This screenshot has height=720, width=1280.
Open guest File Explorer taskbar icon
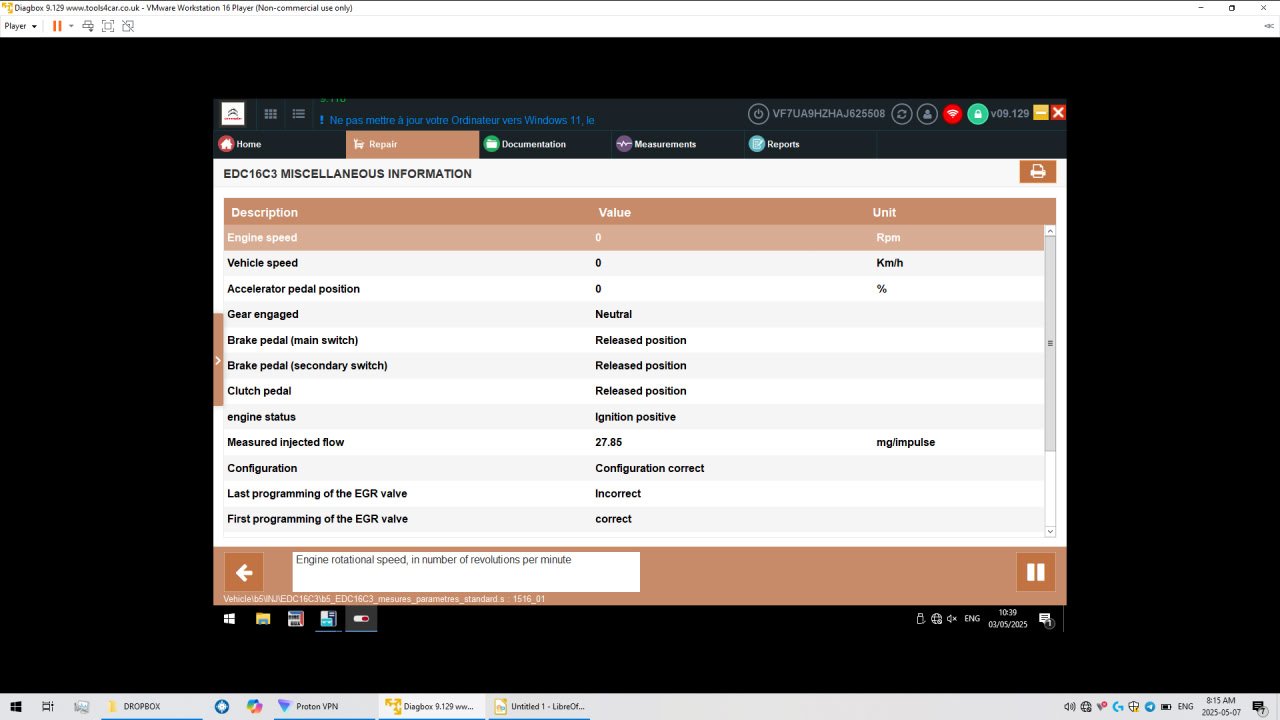click(263, 619)
